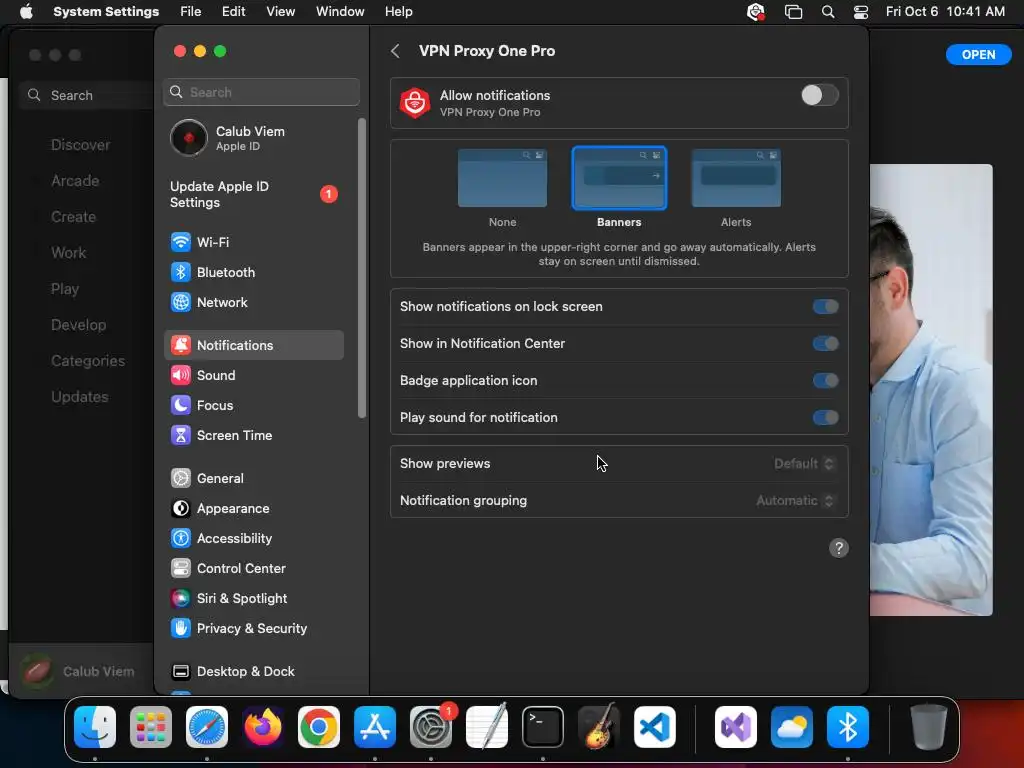Open TextEdit from the Dock
The image size is (1024, 768).
[487, 727]
